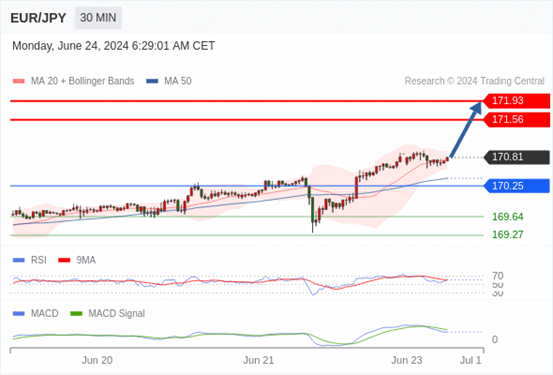Click the blue RSI legend swatch
Image resolution: width=553 pixels, height=375 pixels.
pos(19,260)
